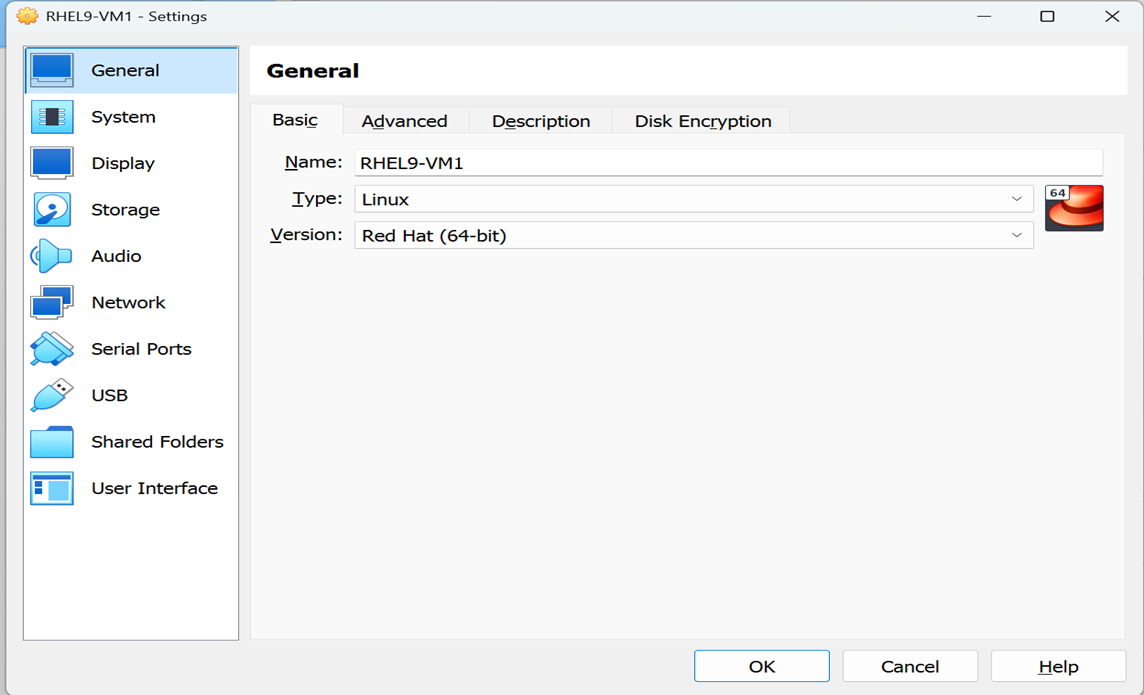Open the Version dropdown showing Red Hat
1144x695 pixels.
coord(694,236)
